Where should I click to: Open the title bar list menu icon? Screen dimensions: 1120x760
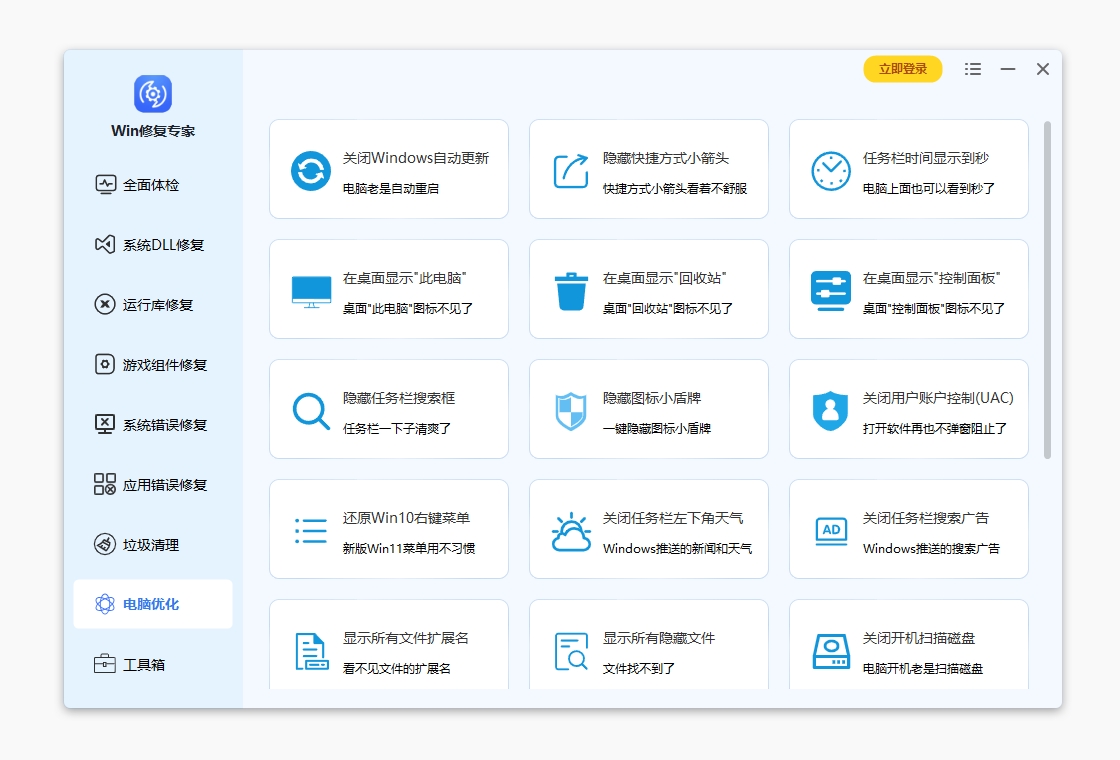coord(973,69)
